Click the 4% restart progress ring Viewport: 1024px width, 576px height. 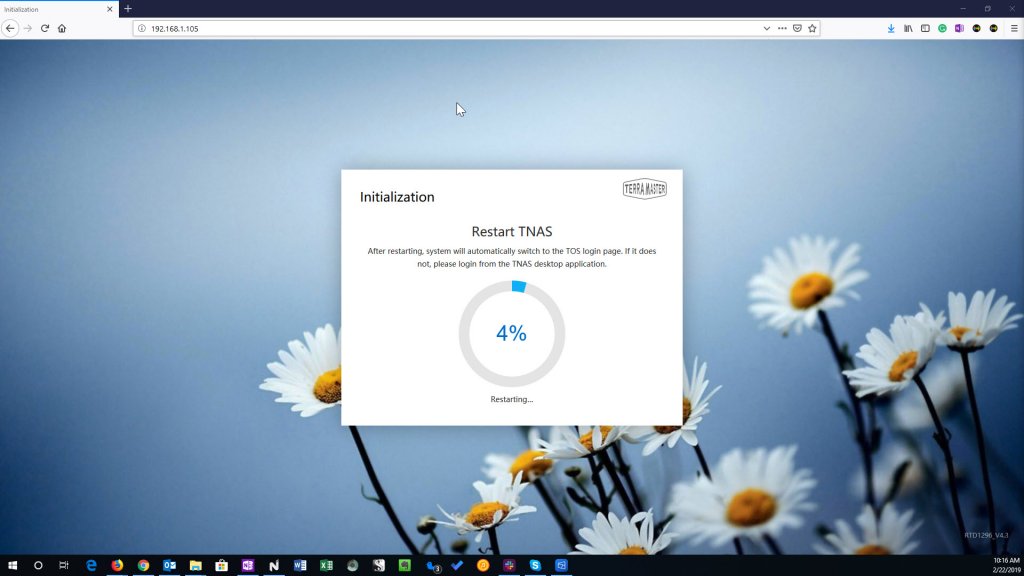[511, 333]
